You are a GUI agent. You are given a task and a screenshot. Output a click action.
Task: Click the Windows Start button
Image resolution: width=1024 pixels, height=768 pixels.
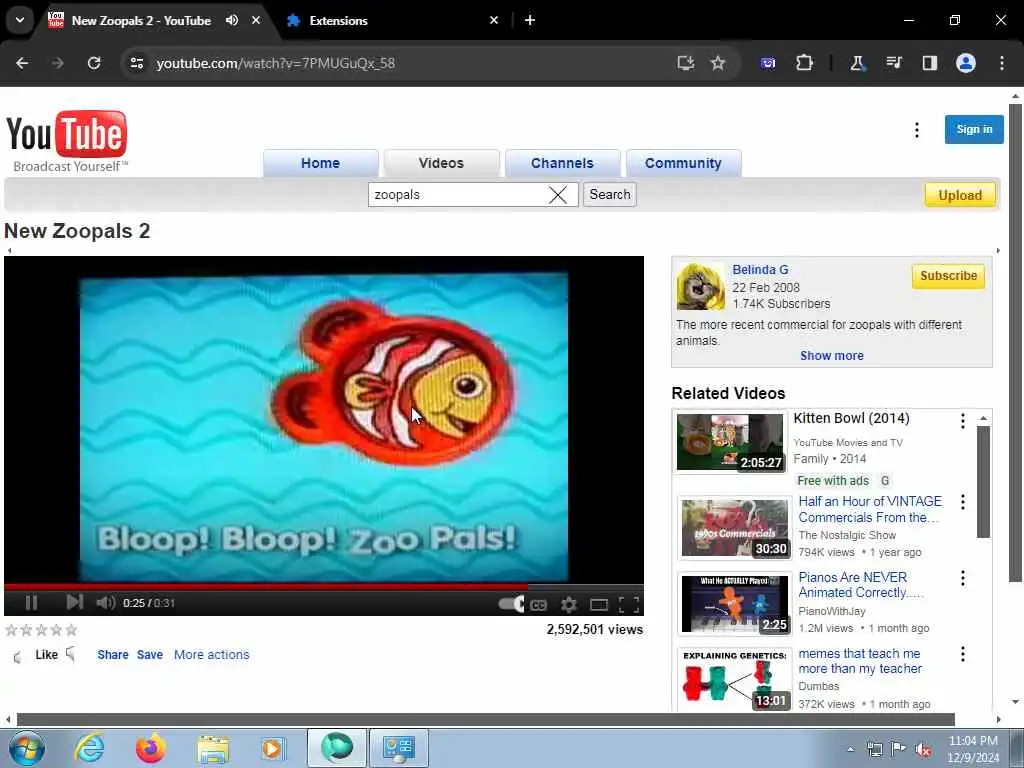[x=27, y=748]
